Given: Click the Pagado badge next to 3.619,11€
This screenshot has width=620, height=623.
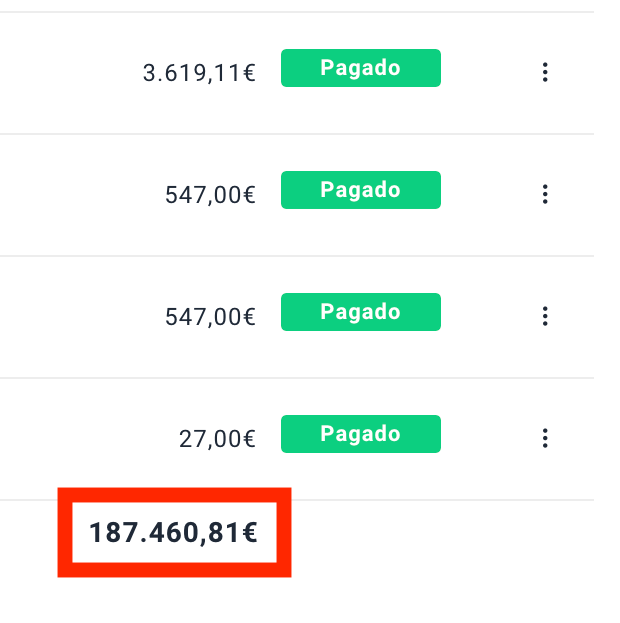Looking at the screenshot, I should pyautogui.click(x=360, y=69).
